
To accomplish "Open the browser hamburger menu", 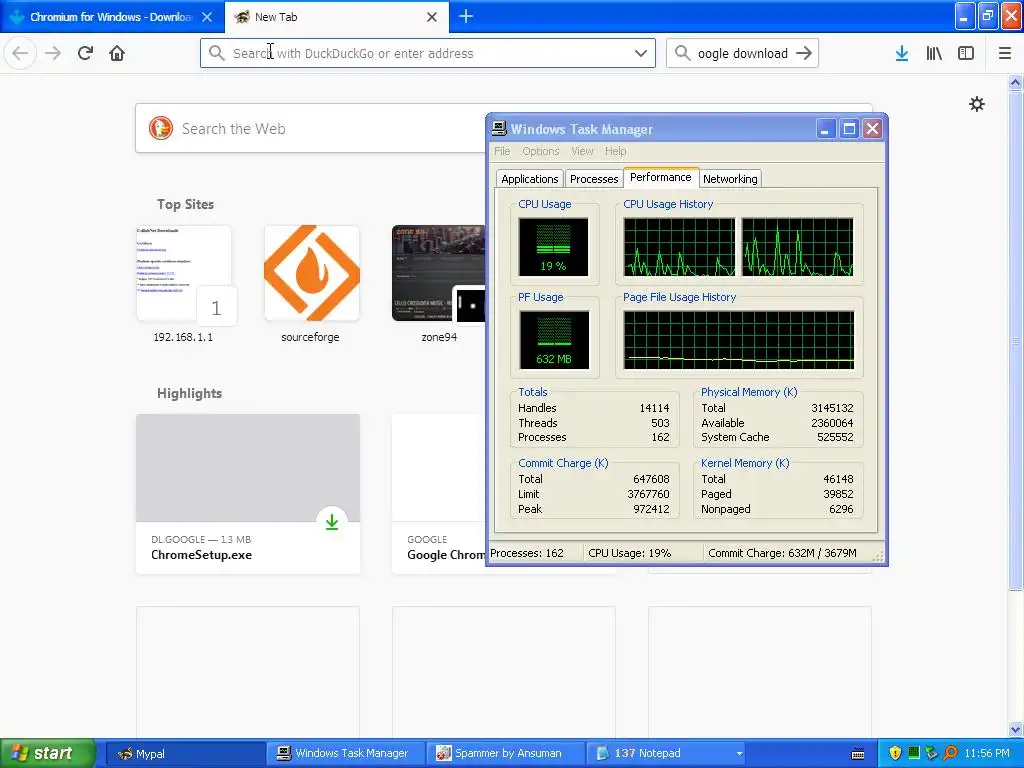I will click(1005, 53).
